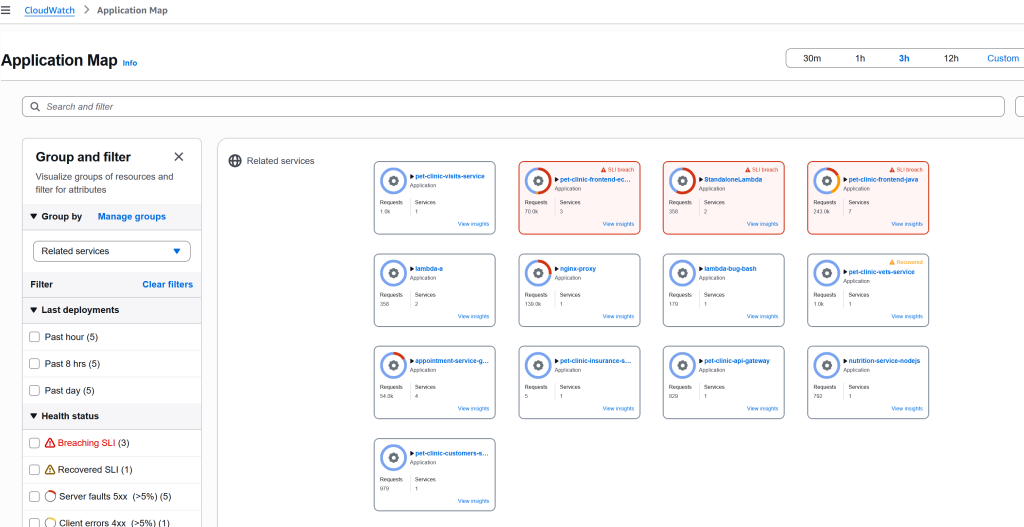Collapse the Health status section
1024x527 pixels.
(x=33, y=416)
